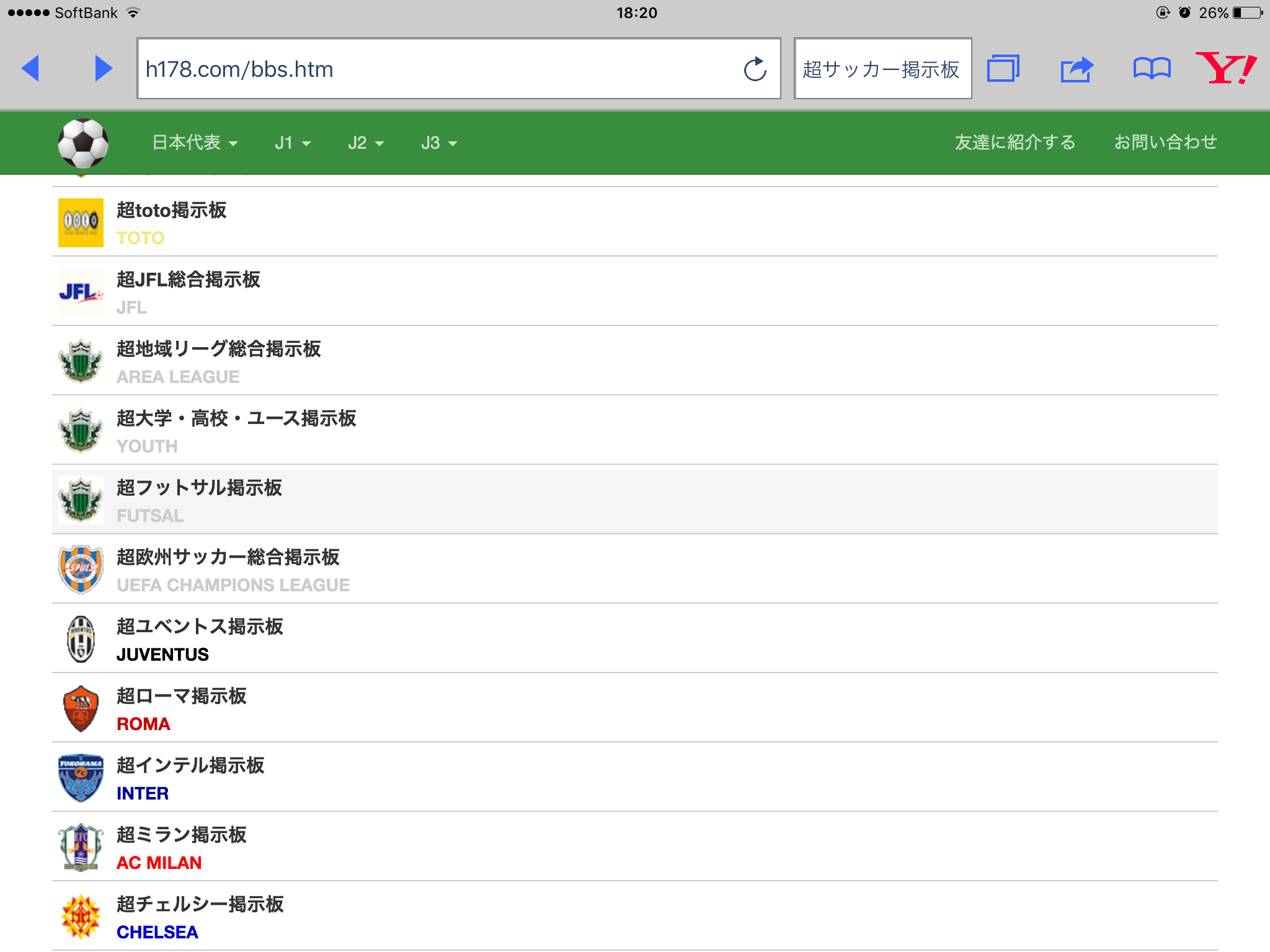Open the 超toto掲示板 board link
This screenshot has height=952, width=1270.
click(172, 211)
